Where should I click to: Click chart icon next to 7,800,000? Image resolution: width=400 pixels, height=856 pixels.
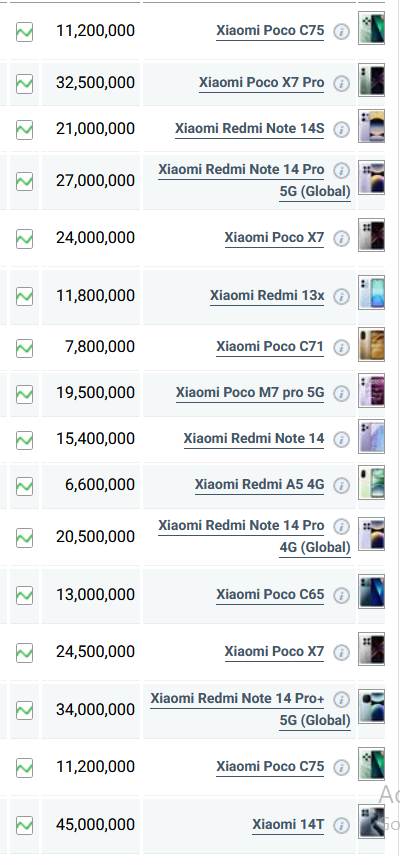coord(24,348)
